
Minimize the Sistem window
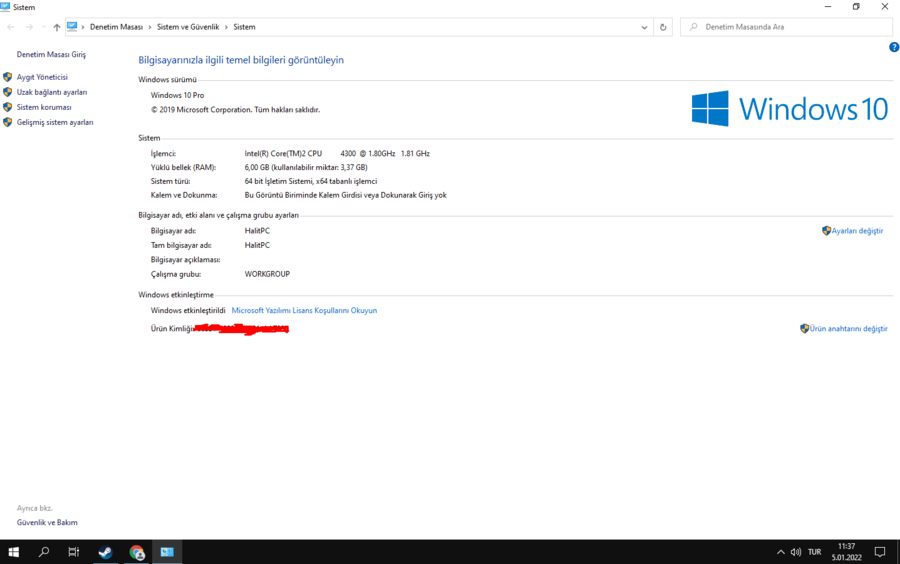[828, 7]
